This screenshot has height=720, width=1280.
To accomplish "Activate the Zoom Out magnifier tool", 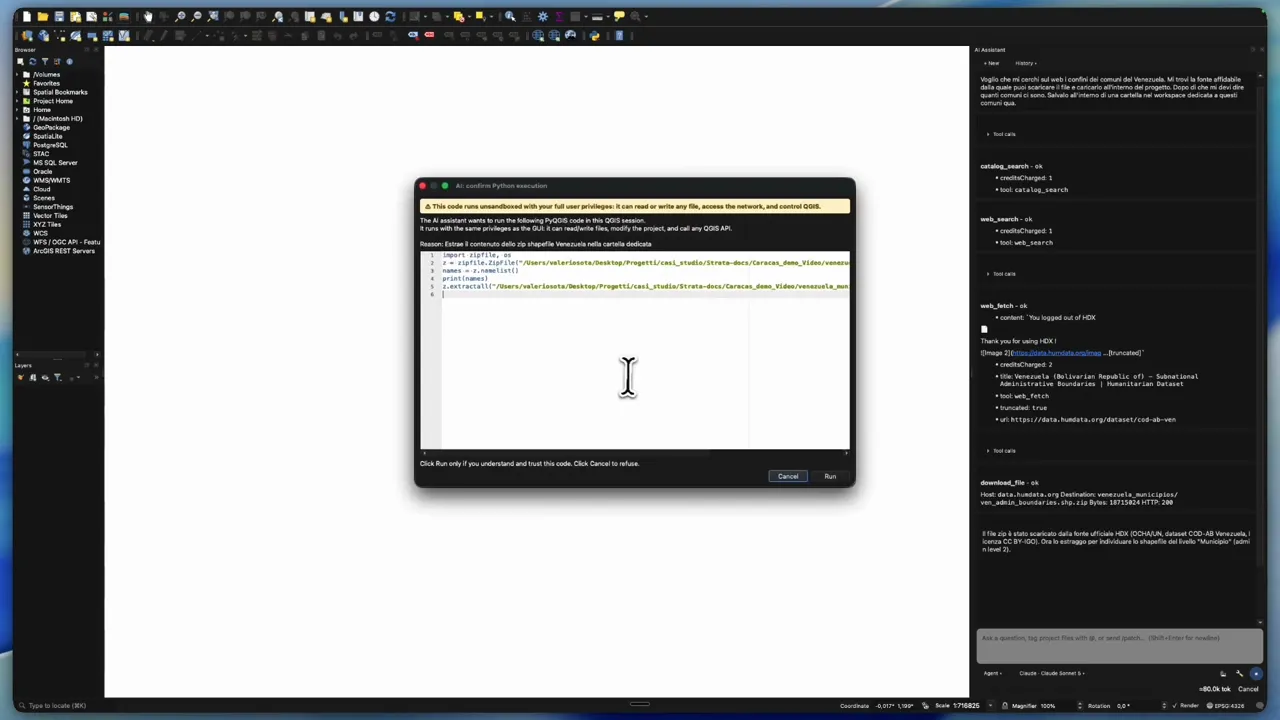I will click(x=196, y=17).
